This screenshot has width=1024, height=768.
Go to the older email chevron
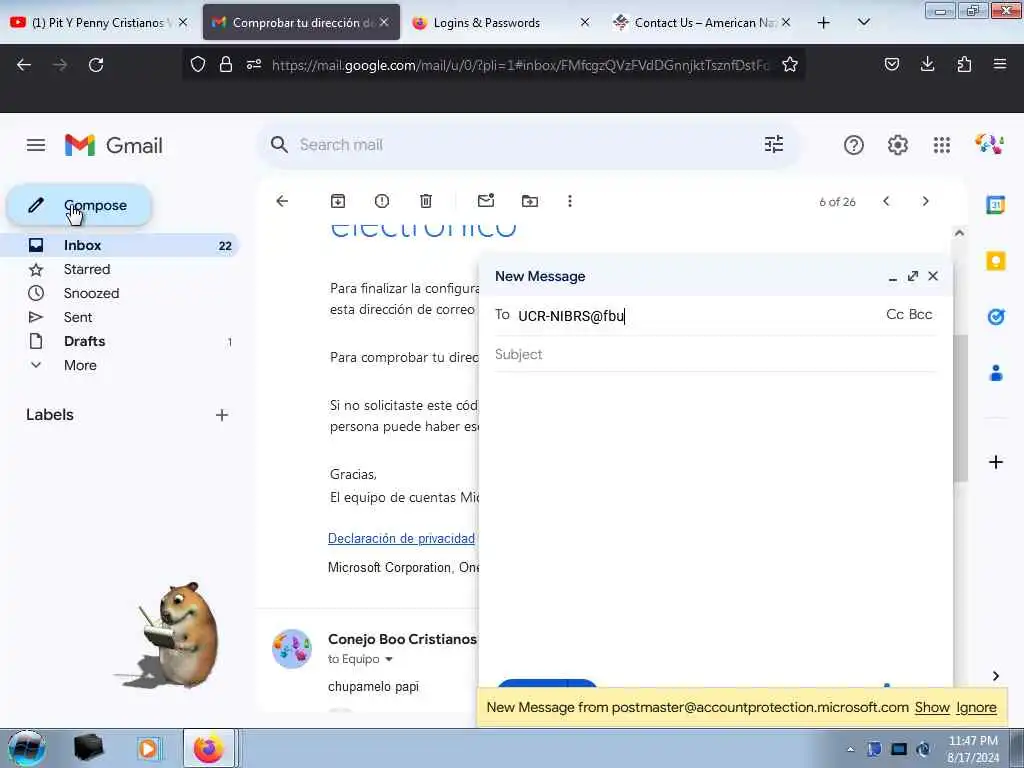[x=925, y=201]
